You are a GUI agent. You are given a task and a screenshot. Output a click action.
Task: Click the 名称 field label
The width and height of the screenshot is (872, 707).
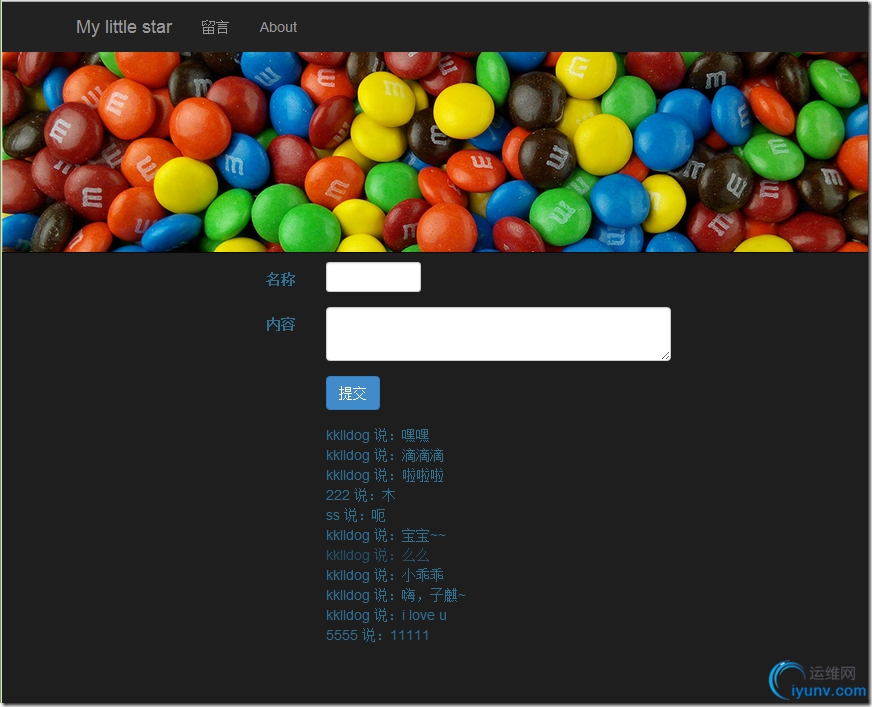pyautogui.click(x=280, y=279)
